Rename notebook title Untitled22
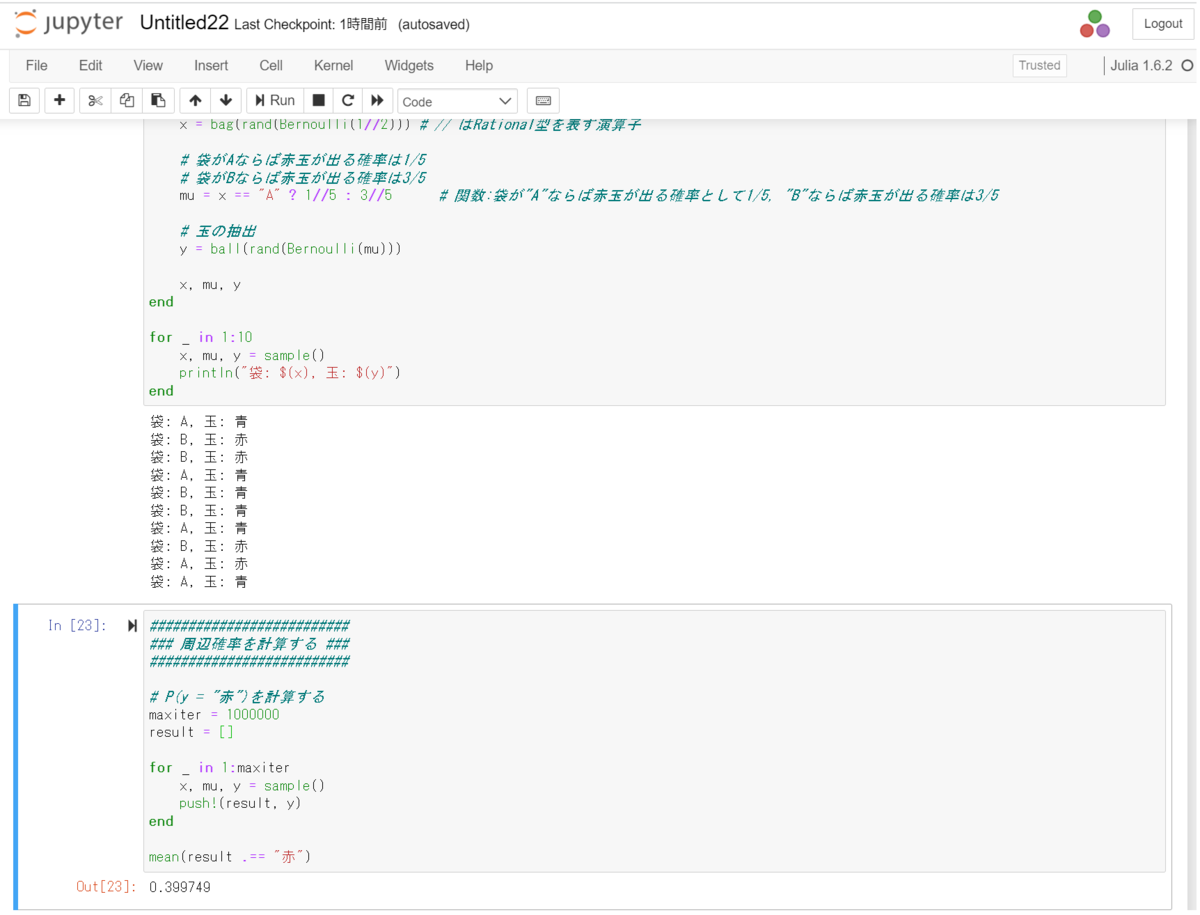This screenshot has width=1200, height=915. tap(184, 23)
